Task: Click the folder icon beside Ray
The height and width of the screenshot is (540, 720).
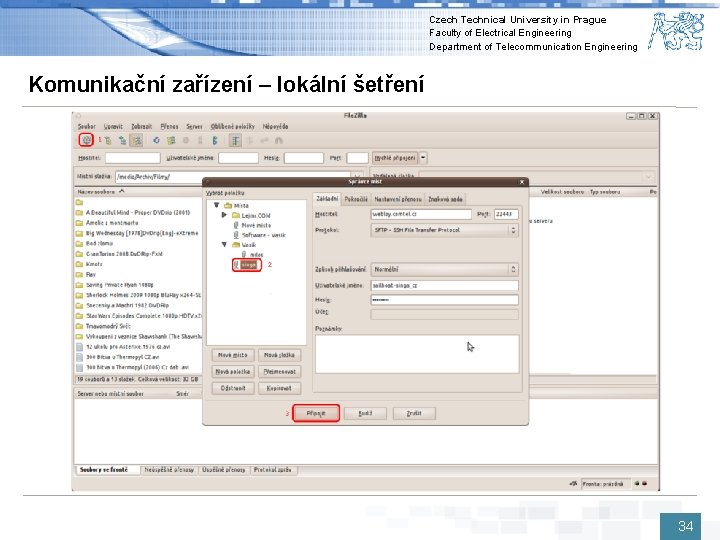Action: [79, 275]
